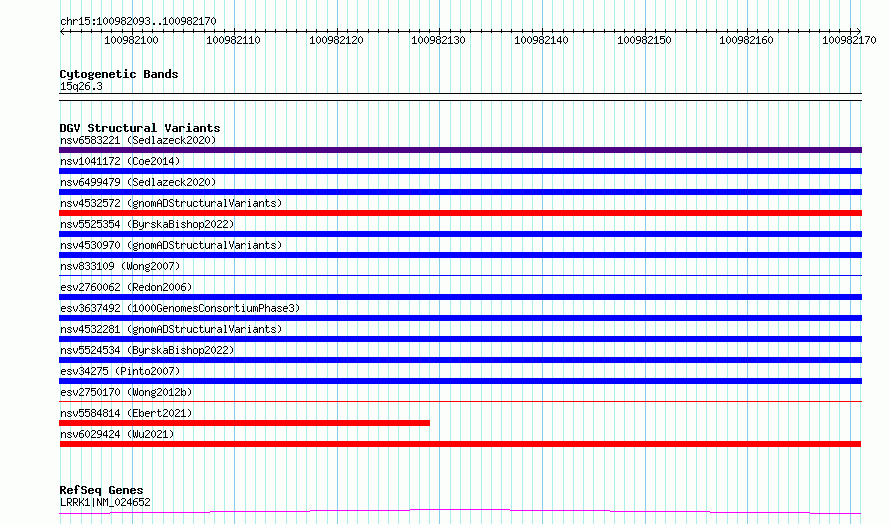Screen dimensions: 890x524
Task: Click the blue esv34275 variant bar
Action: [460, 381]
